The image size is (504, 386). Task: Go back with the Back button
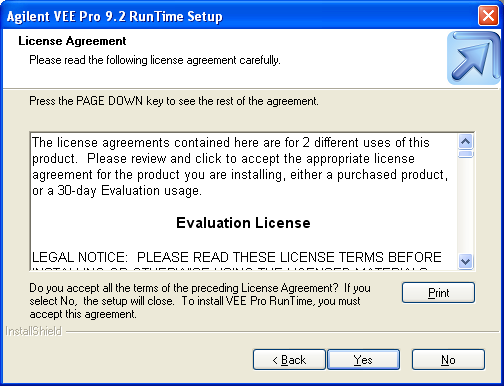pos(289,359)
